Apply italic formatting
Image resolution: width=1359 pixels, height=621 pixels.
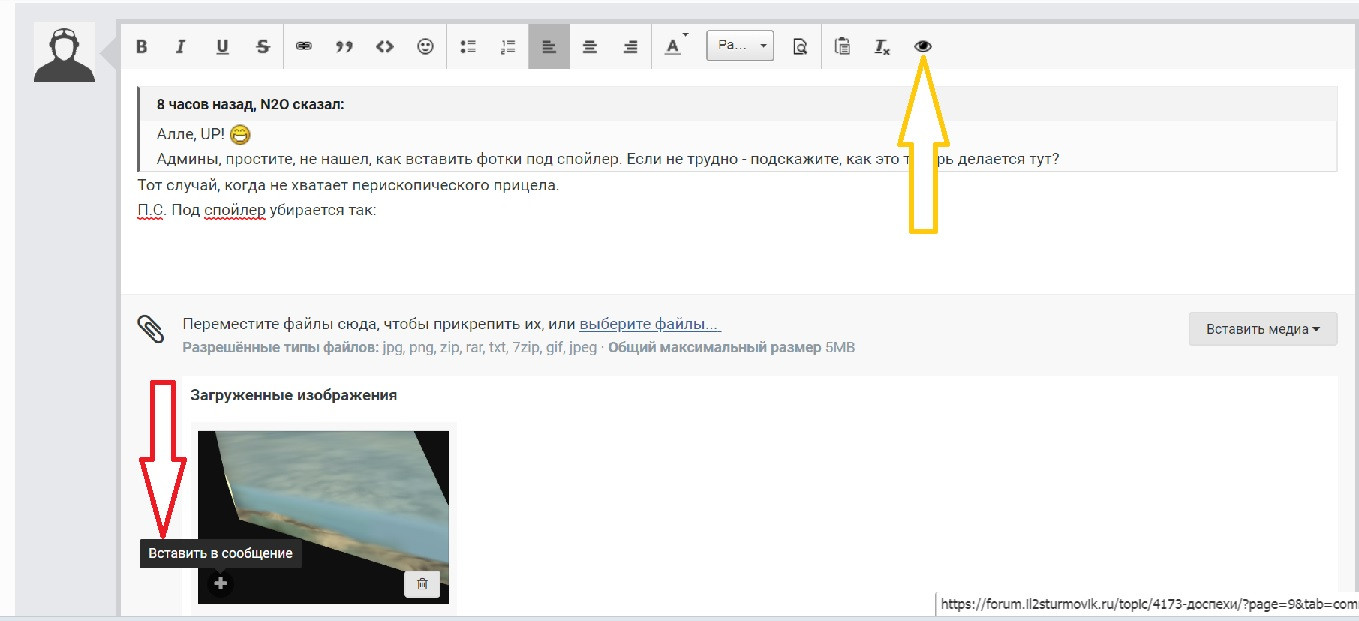(181, 46)
